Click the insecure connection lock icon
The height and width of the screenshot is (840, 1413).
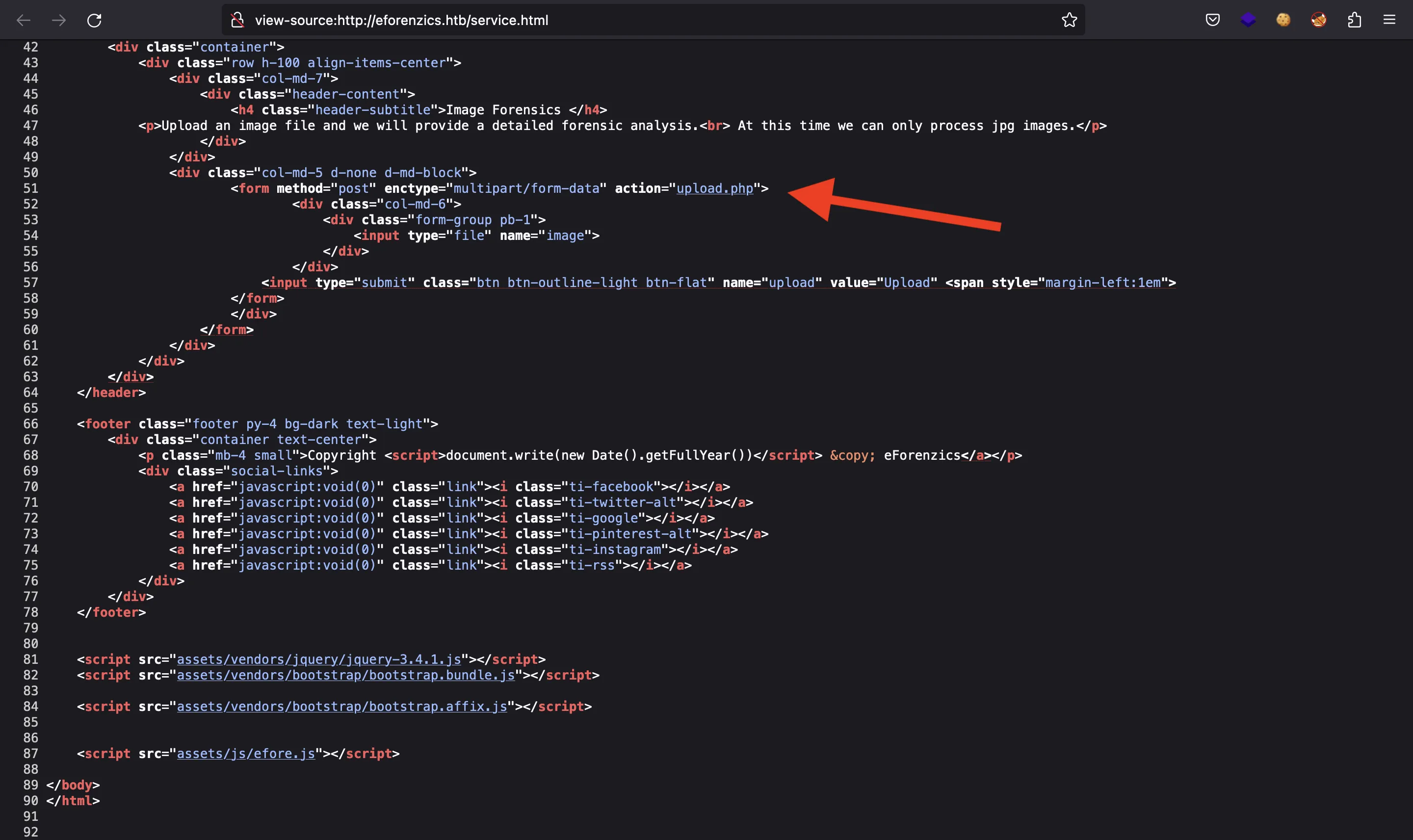point(237,21)
